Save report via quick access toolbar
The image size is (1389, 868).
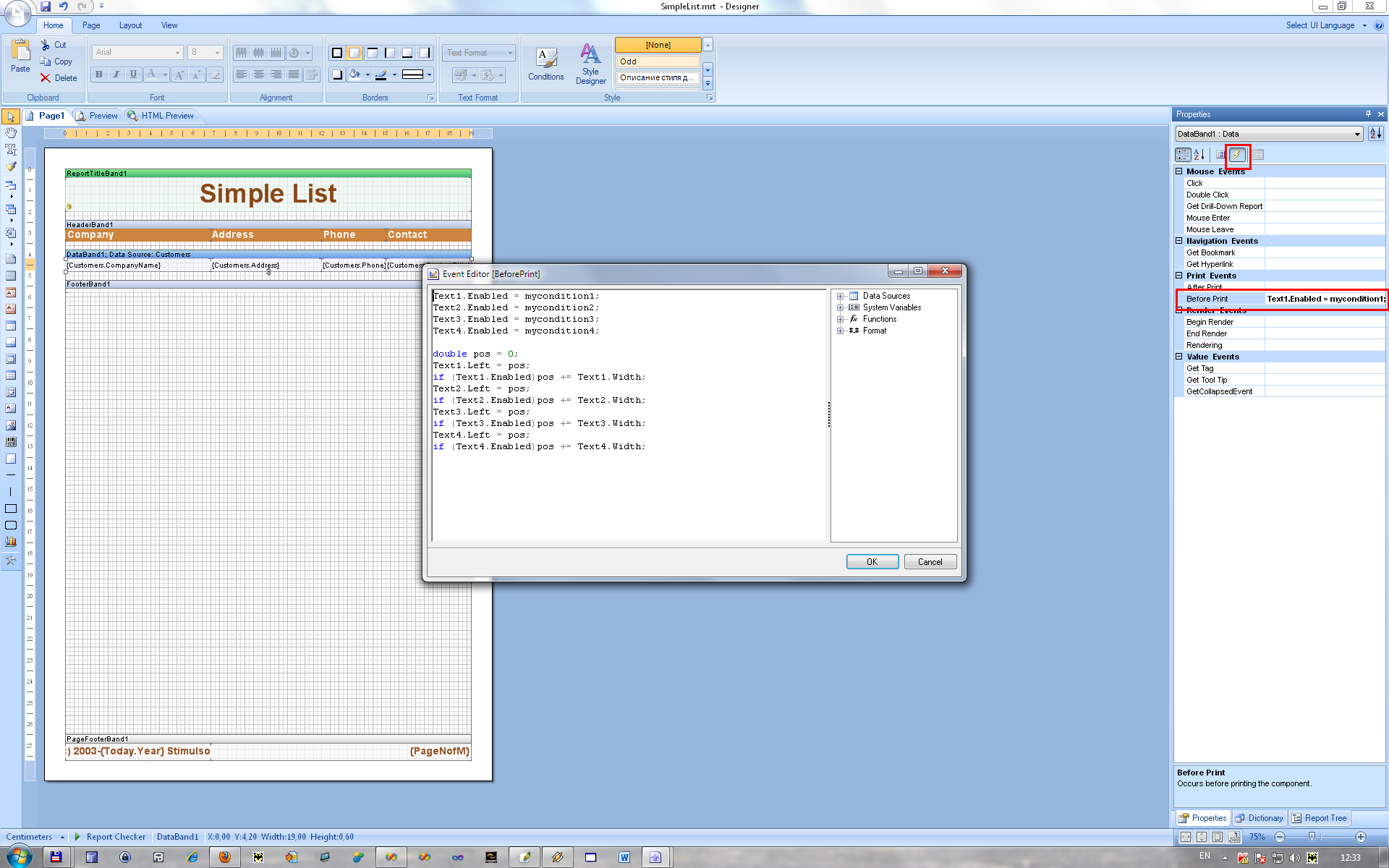(x=46, y=7)
